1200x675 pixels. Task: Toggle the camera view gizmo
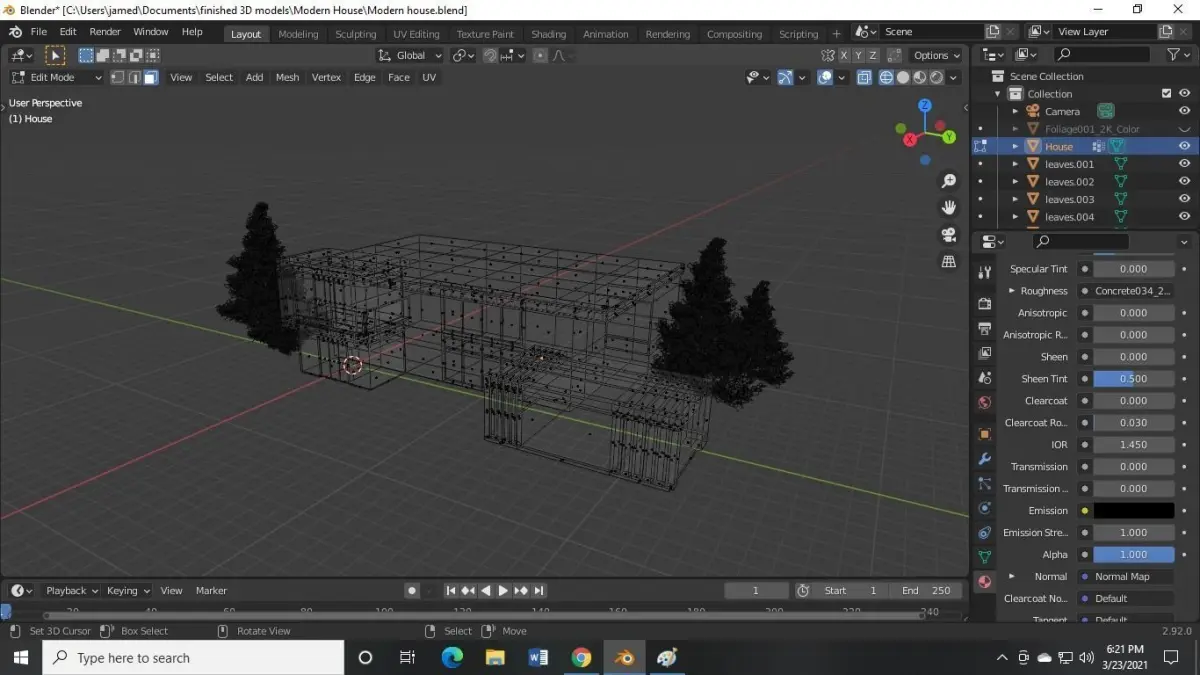949,235
